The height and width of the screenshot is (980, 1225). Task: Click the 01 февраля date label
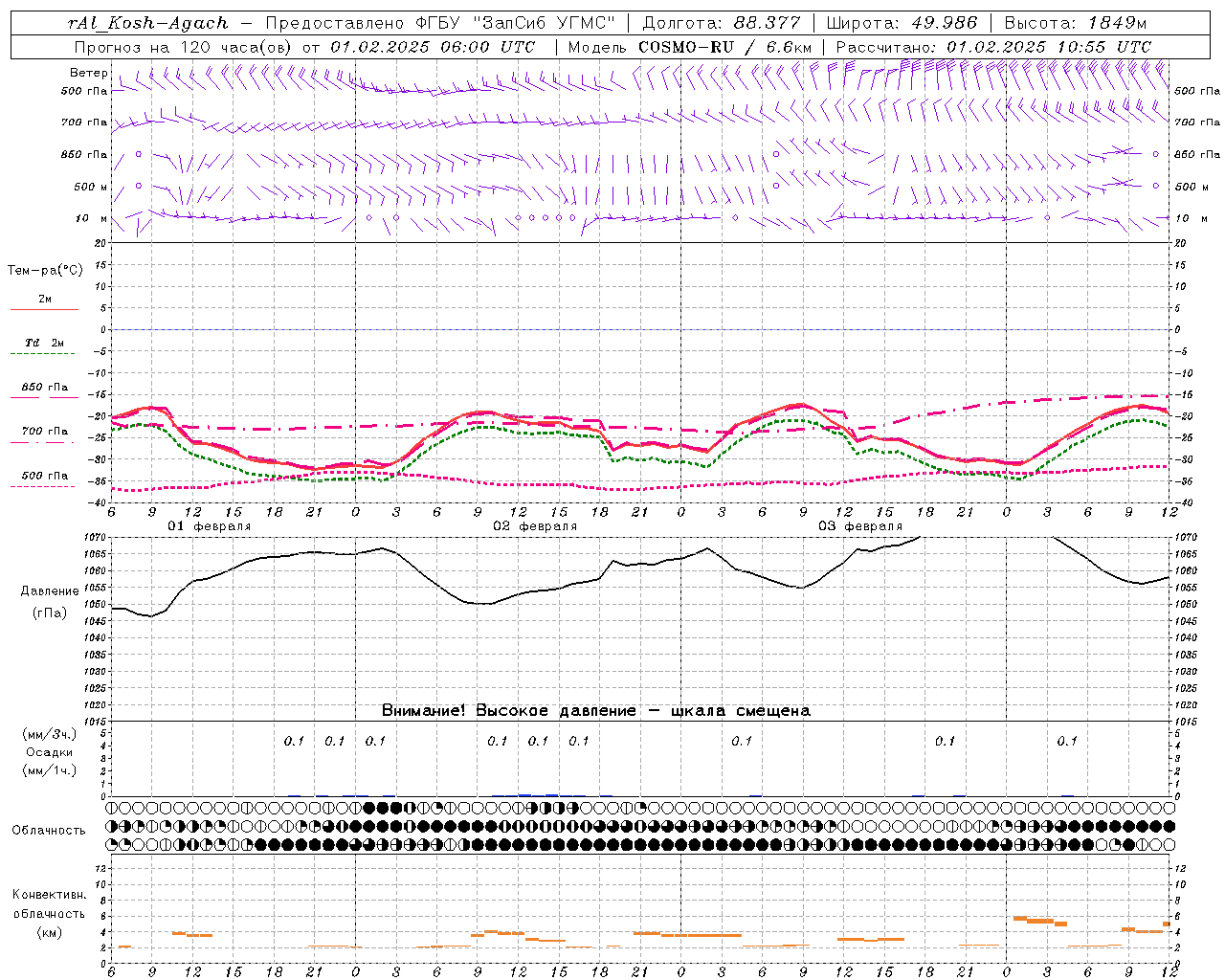(210, 526)
